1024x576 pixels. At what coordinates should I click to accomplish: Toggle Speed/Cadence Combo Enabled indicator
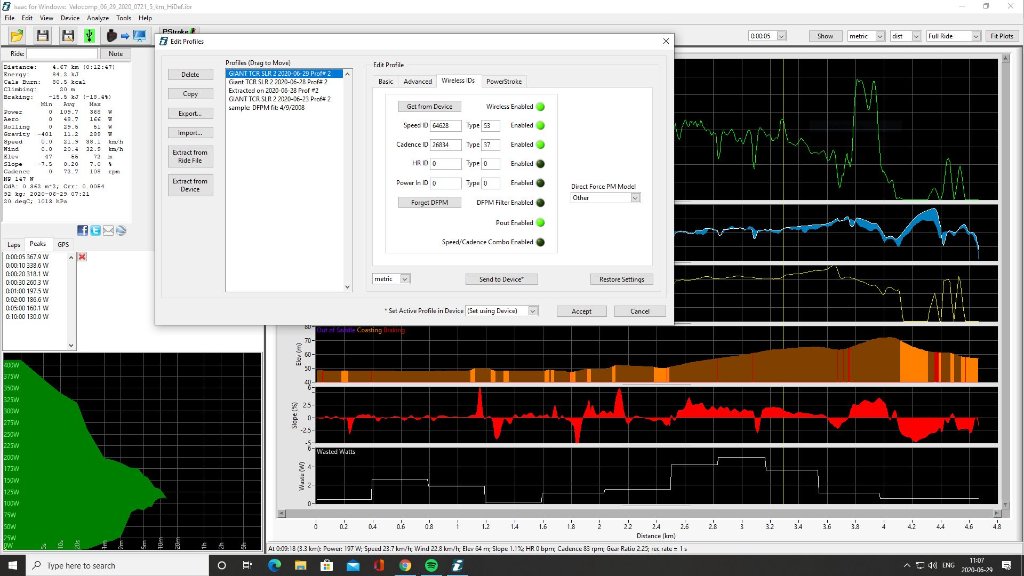coord(540,241)
